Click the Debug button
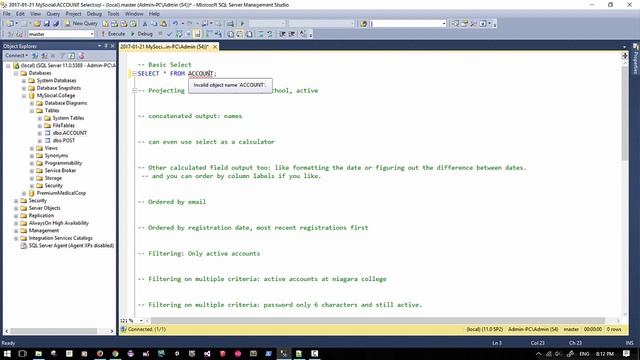640x360 pixels. (x=142, y=34)
